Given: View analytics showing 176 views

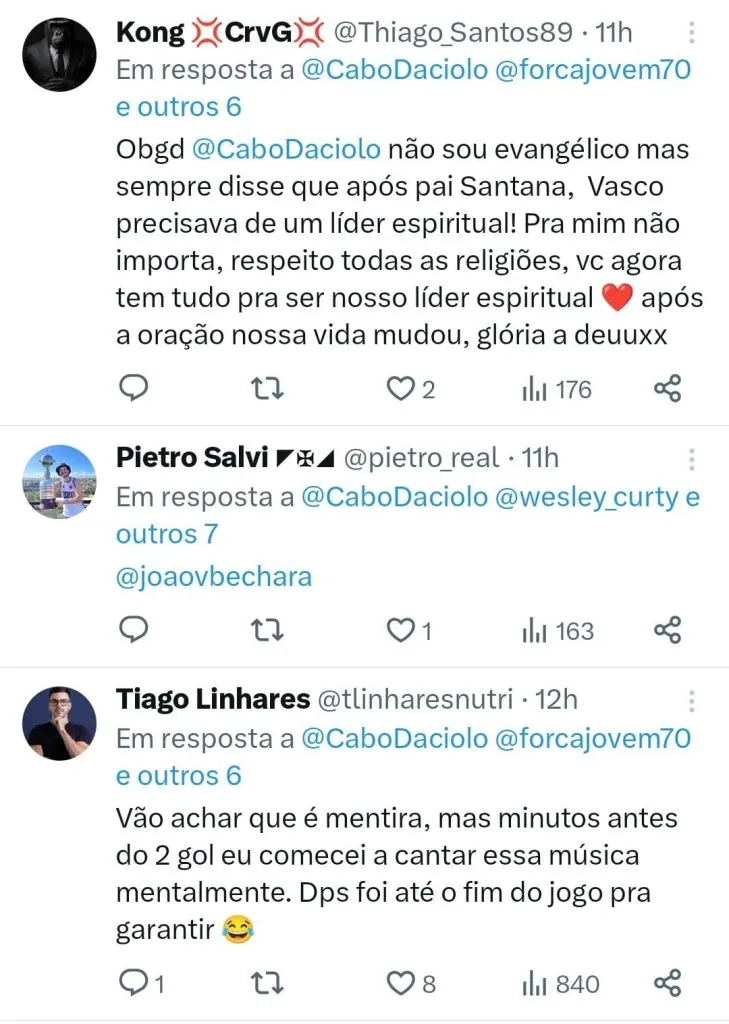Looking at the screenshot, I should [557, 389].
